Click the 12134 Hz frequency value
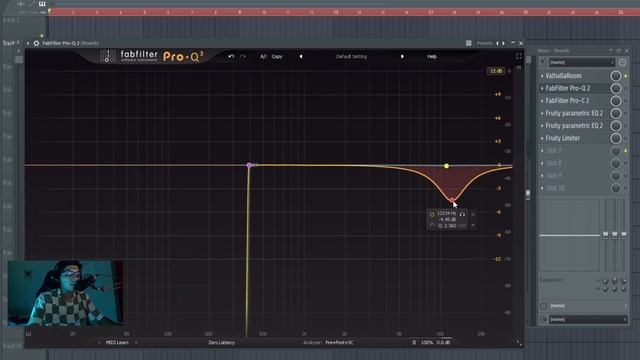The image size is (640, 360). (x=446, y=213)
